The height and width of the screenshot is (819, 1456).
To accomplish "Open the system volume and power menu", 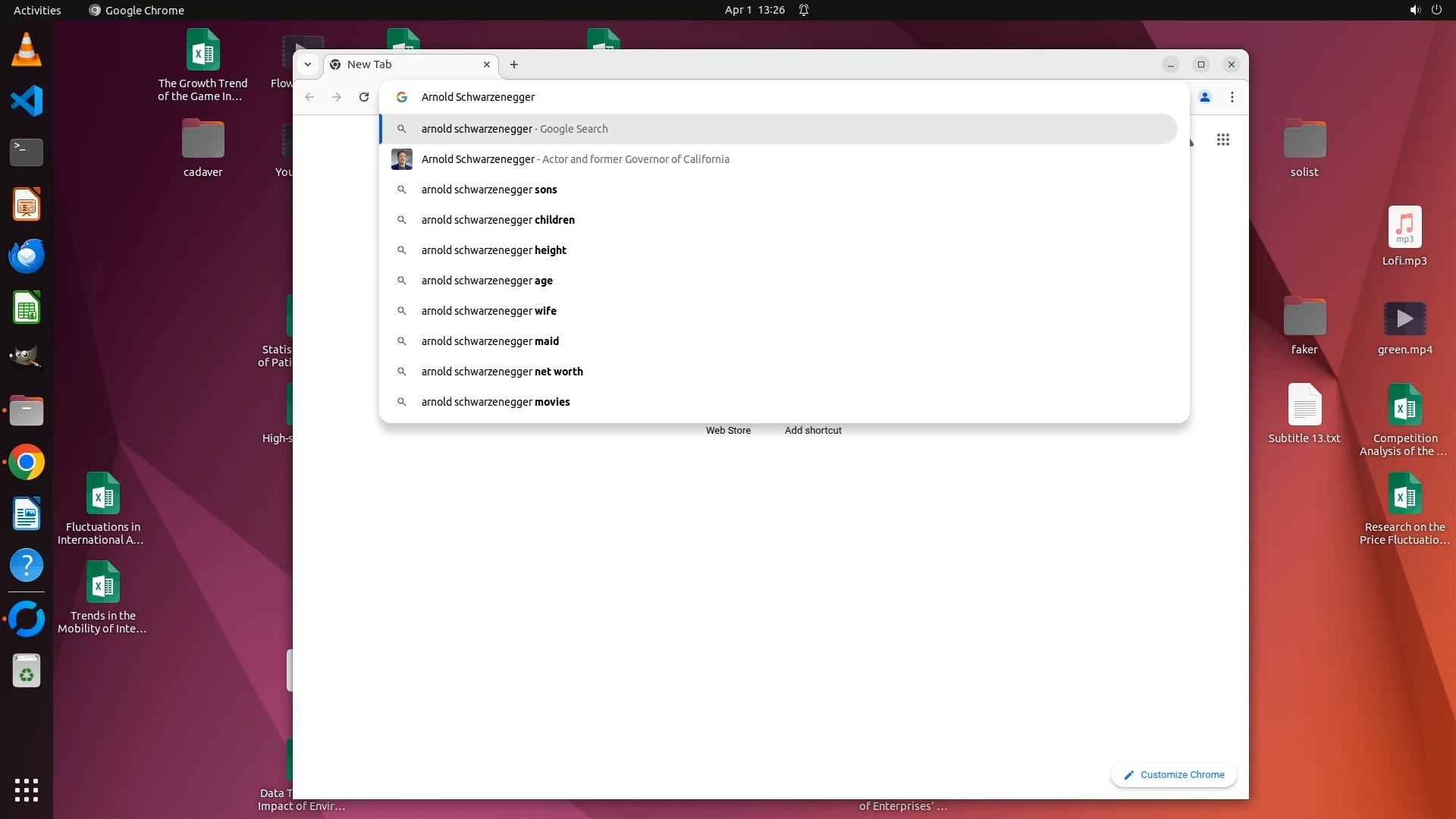I will 1425,10.
